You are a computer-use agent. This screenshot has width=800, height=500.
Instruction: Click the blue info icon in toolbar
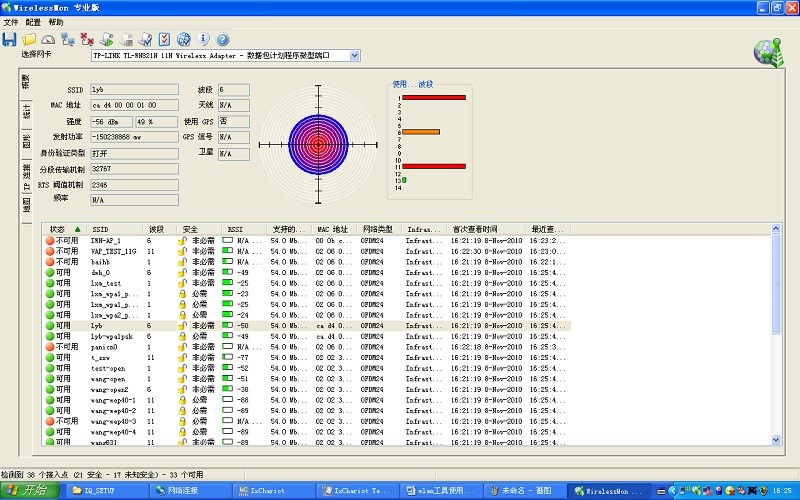coord(203,39)
